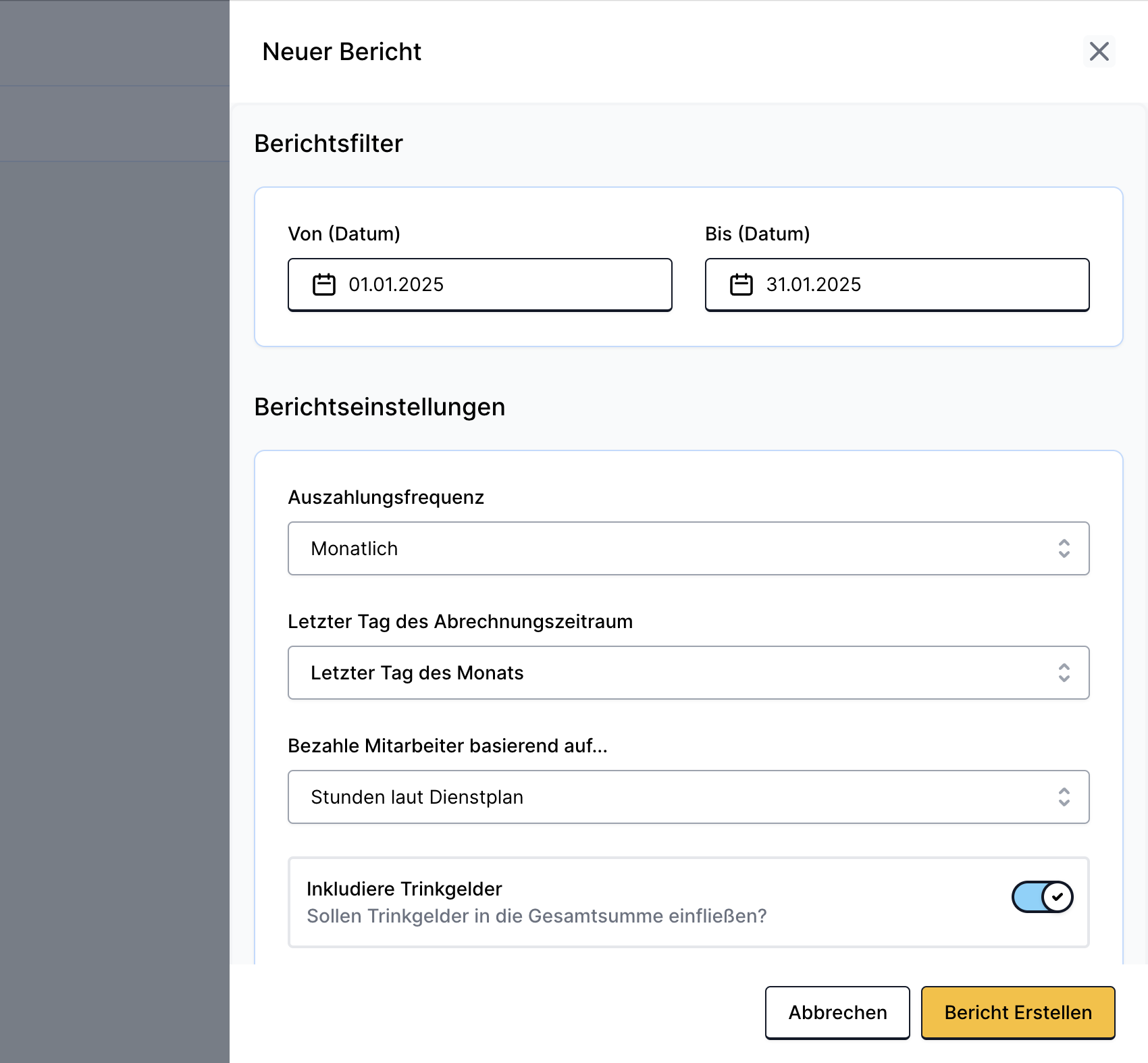Click the Inkludiere Trinkgelder label

(405, 889)
